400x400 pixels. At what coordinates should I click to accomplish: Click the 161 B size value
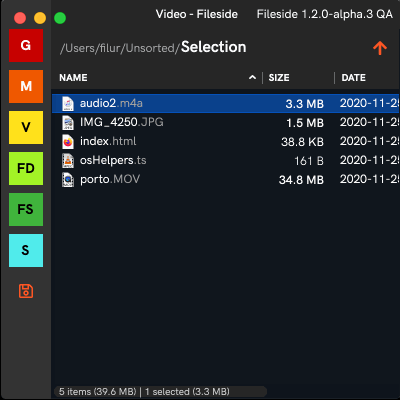309,161
